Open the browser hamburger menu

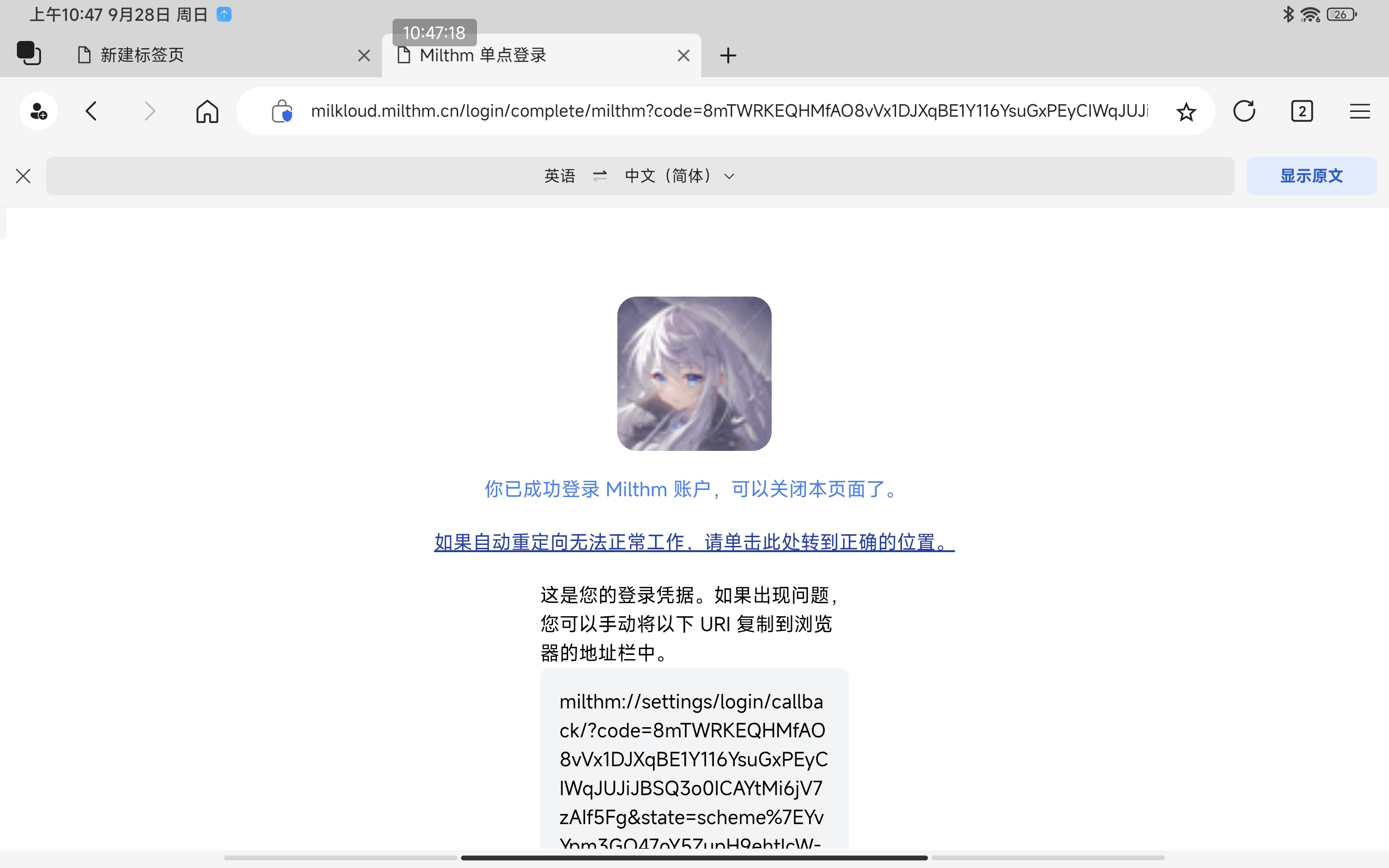point(1360,111)
